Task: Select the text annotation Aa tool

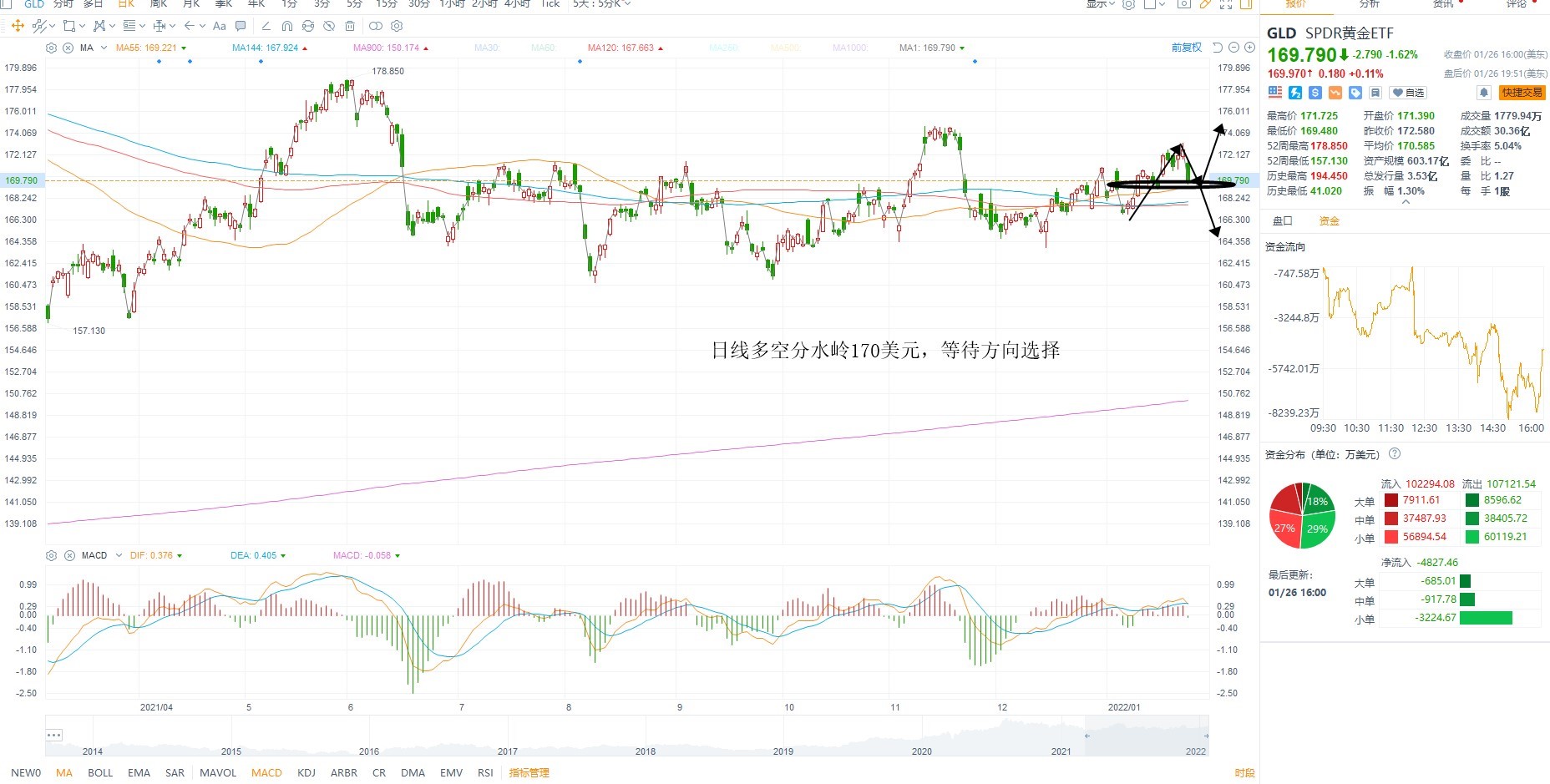Action: pos(220,26)
